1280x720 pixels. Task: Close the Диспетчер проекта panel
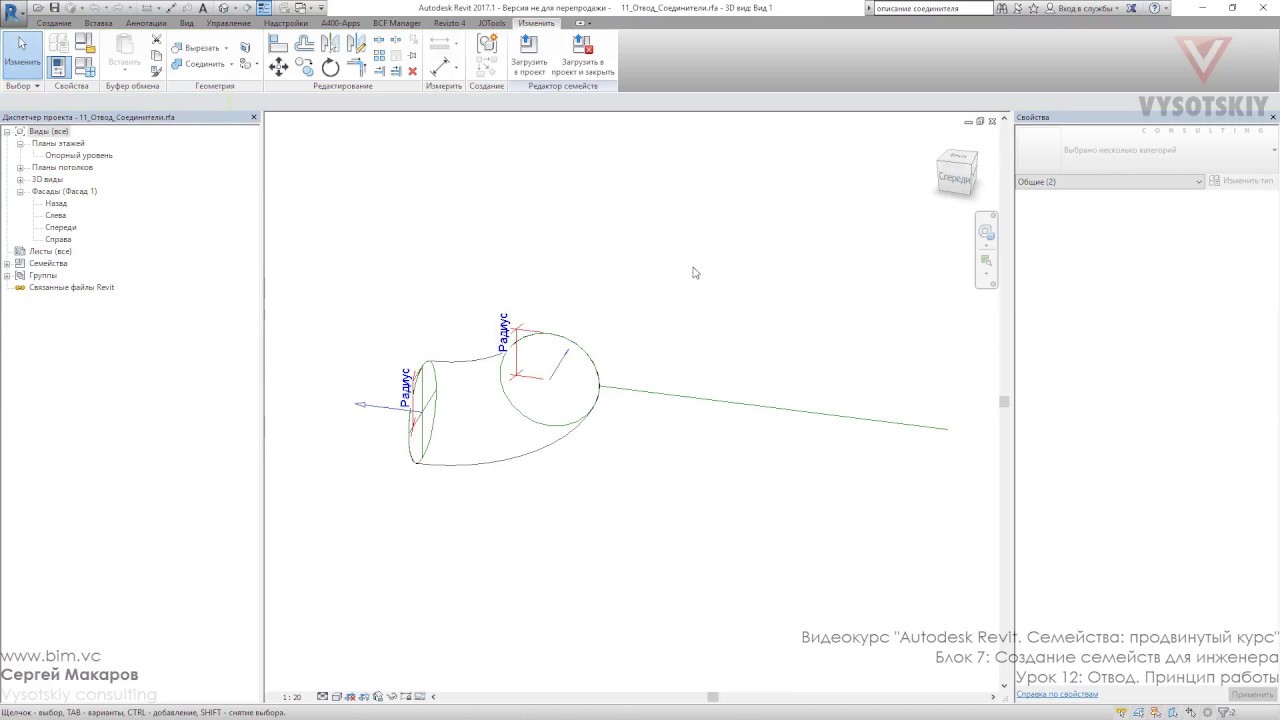tap(254, 117)
